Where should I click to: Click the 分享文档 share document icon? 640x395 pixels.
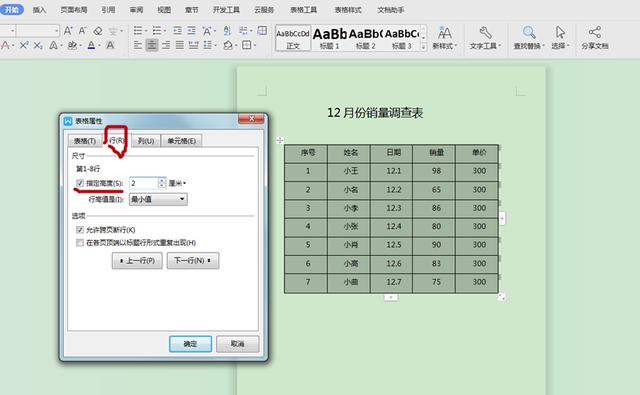click(x=595, y=38)
